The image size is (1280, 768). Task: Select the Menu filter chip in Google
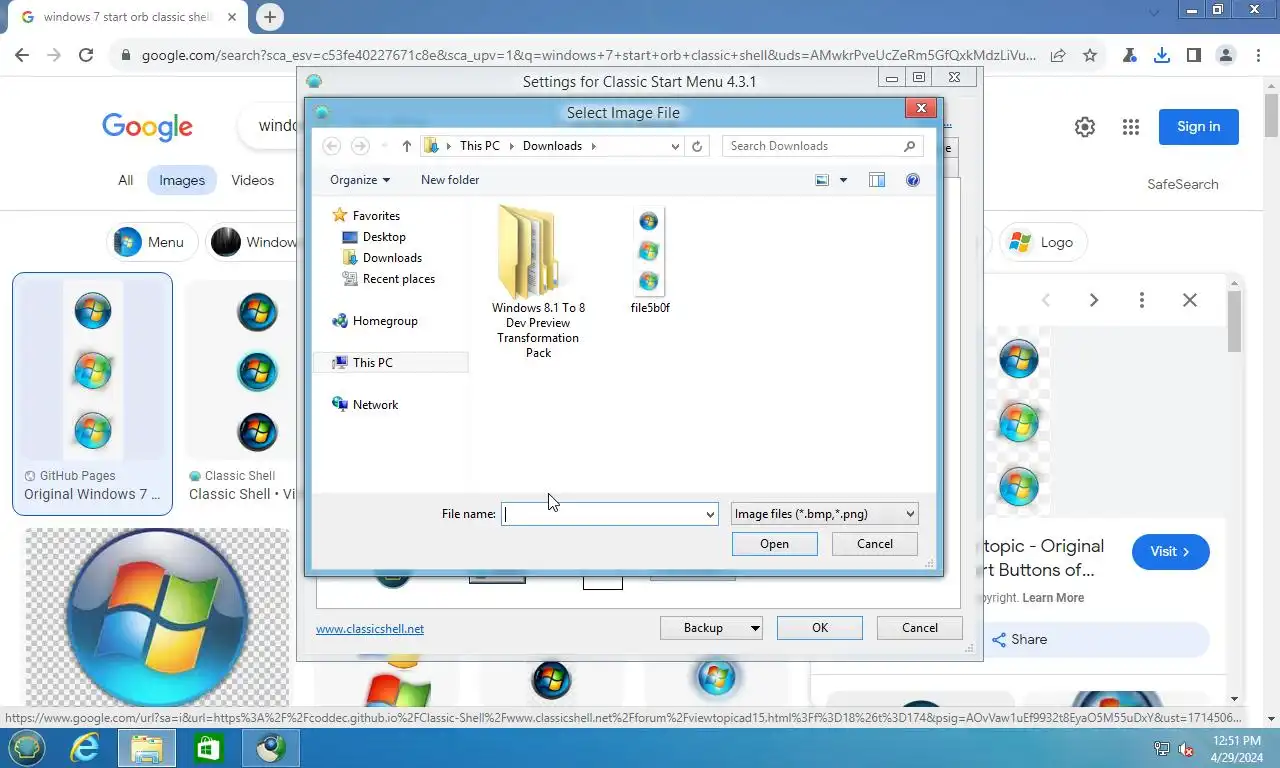pos(152,242)
